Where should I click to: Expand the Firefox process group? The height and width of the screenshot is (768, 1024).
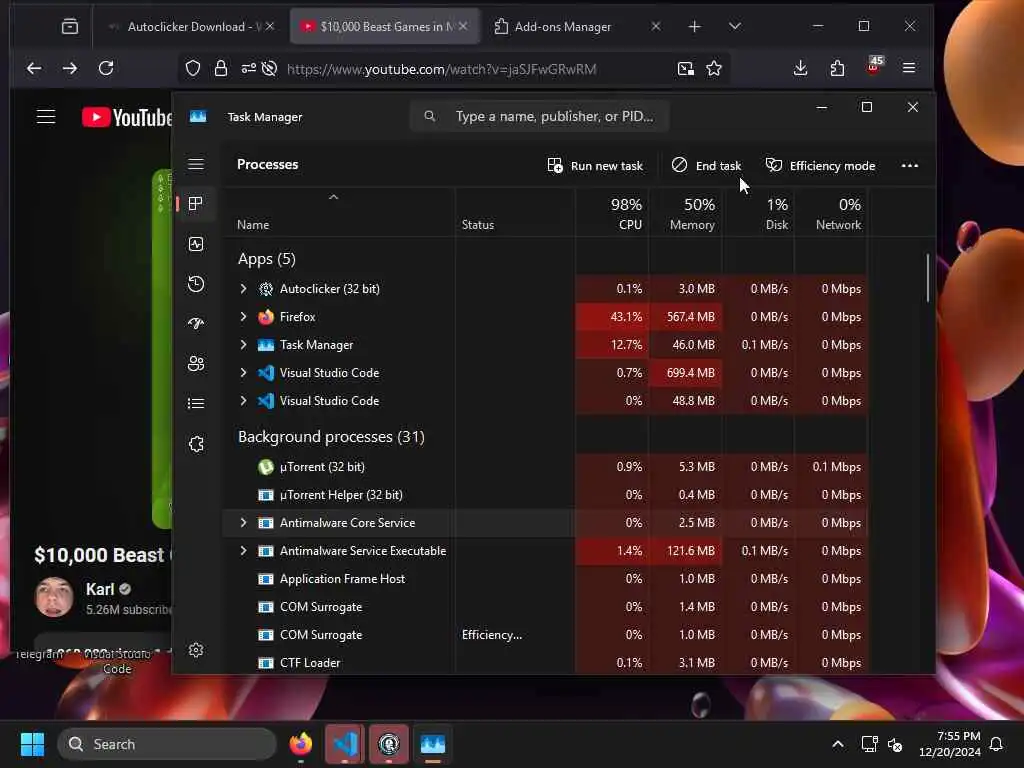(244, 317)
